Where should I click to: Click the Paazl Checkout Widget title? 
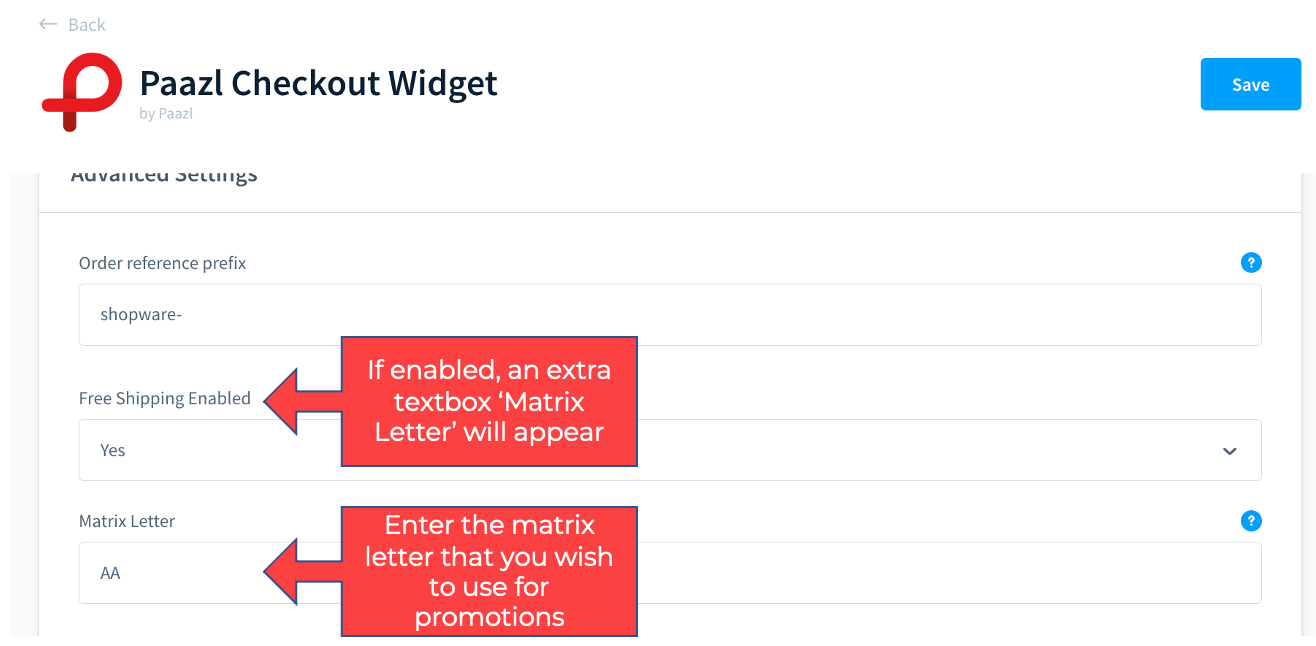(319, 82)
